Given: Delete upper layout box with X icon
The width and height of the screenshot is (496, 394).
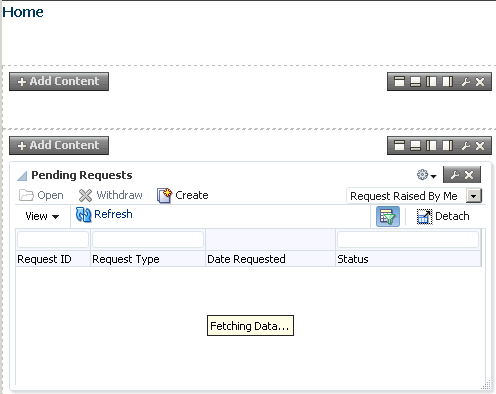Looking at the screenshot, I should point(480,82).
